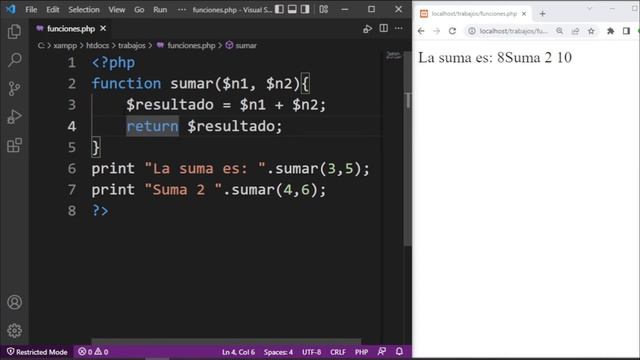Bookmark this page with the star icon
The image size is (640, 360).
pos(591,31)
